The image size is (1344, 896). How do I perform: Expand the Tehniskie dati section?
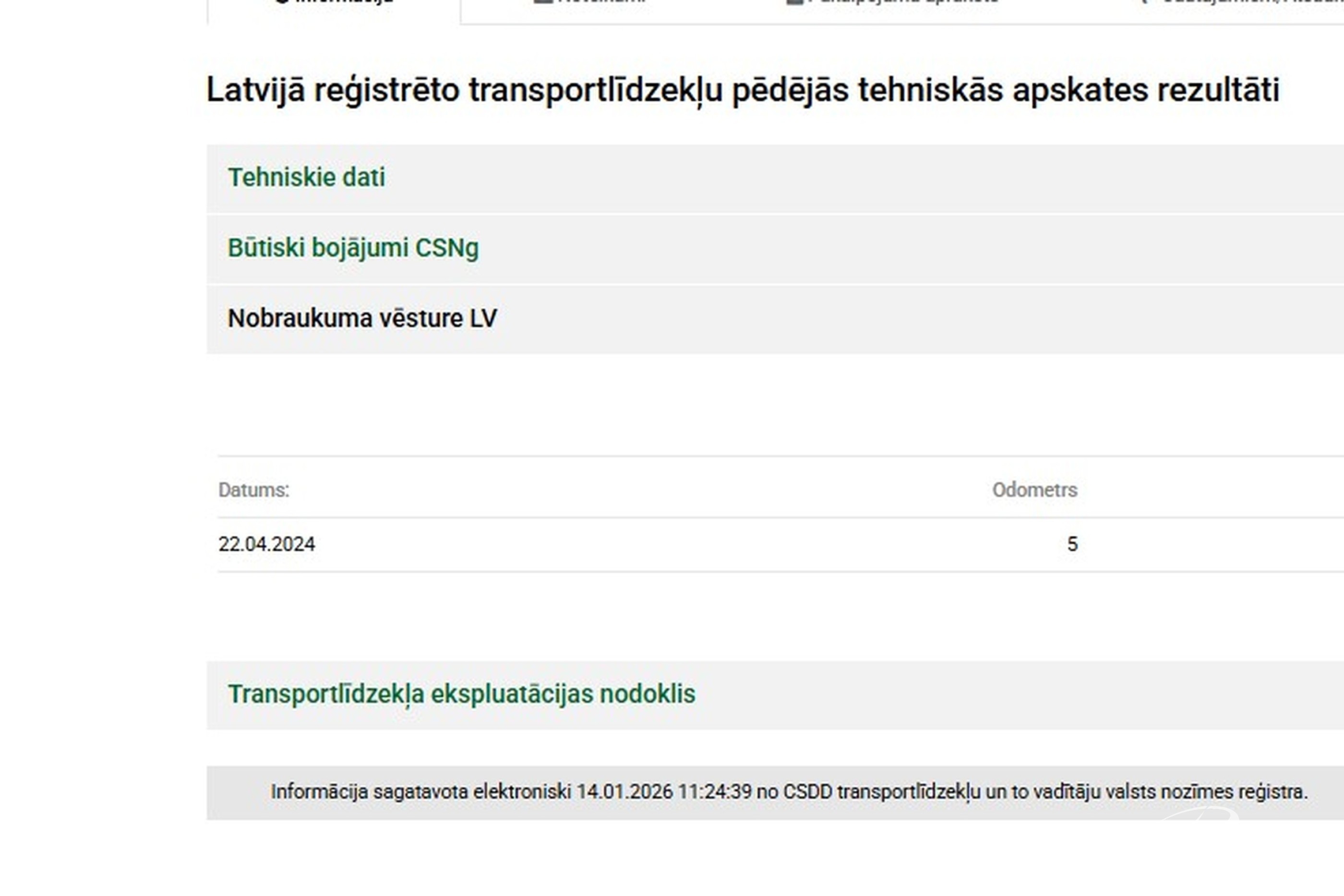306,178
